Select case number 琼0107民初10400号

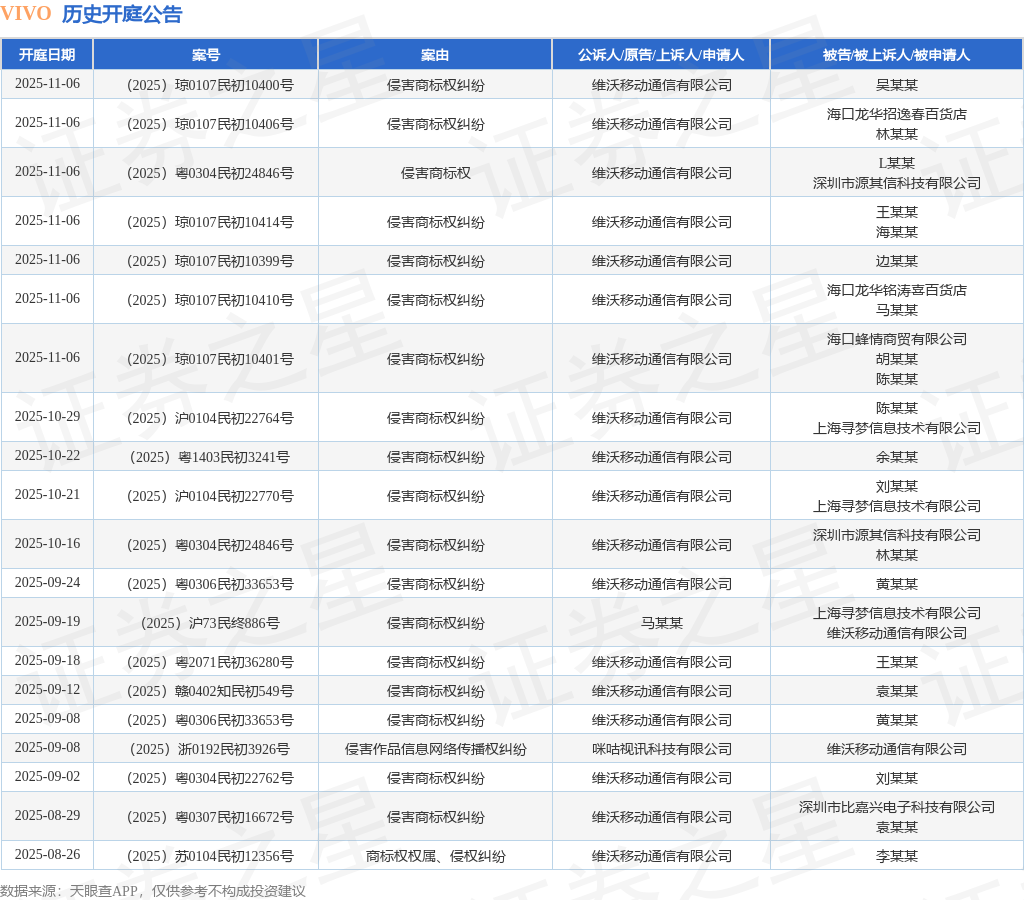[x=210, y=85]
